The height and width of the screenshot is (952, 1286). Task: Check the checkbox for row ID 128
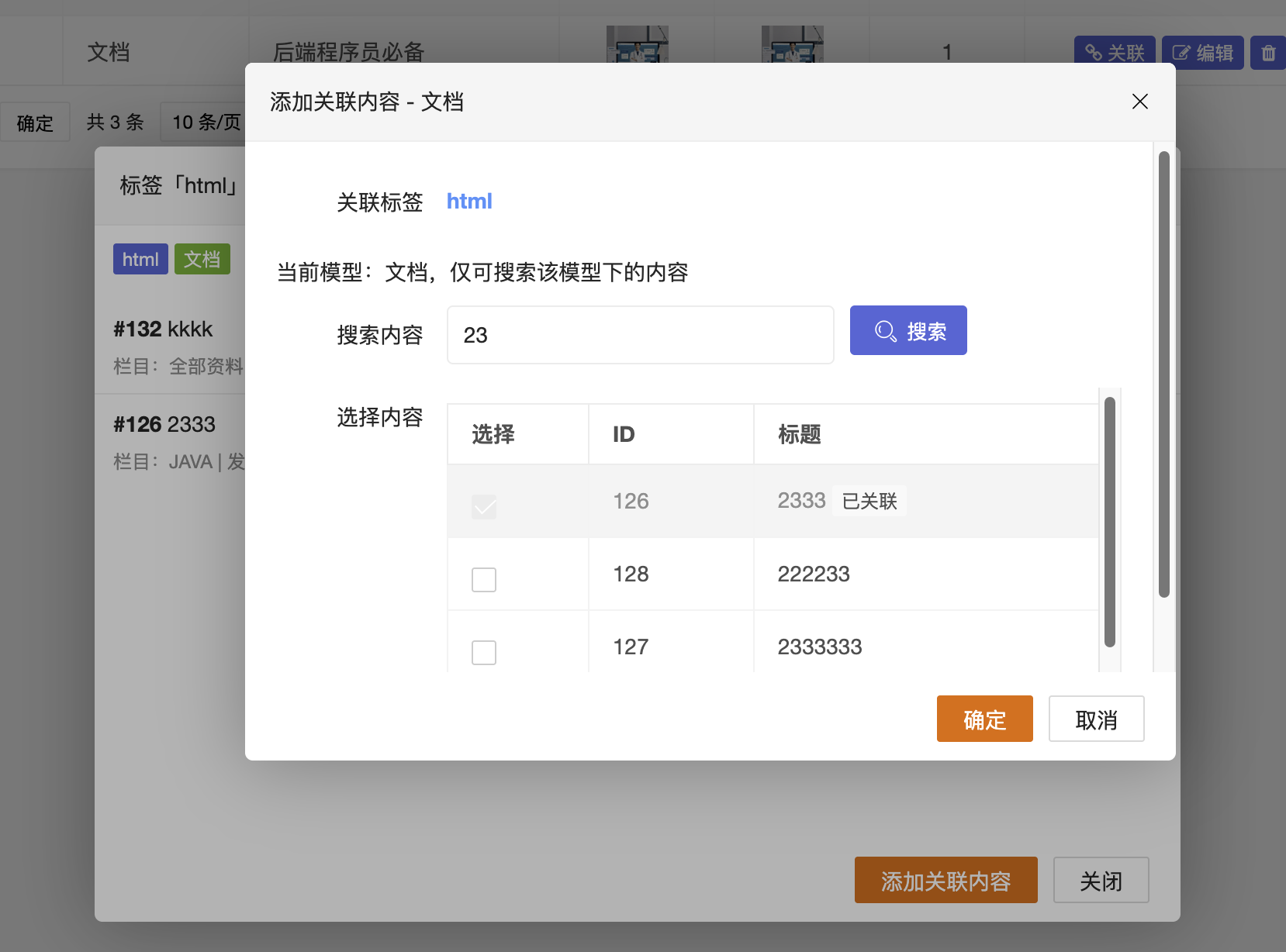pyautogui.click(x=484, y=579)
